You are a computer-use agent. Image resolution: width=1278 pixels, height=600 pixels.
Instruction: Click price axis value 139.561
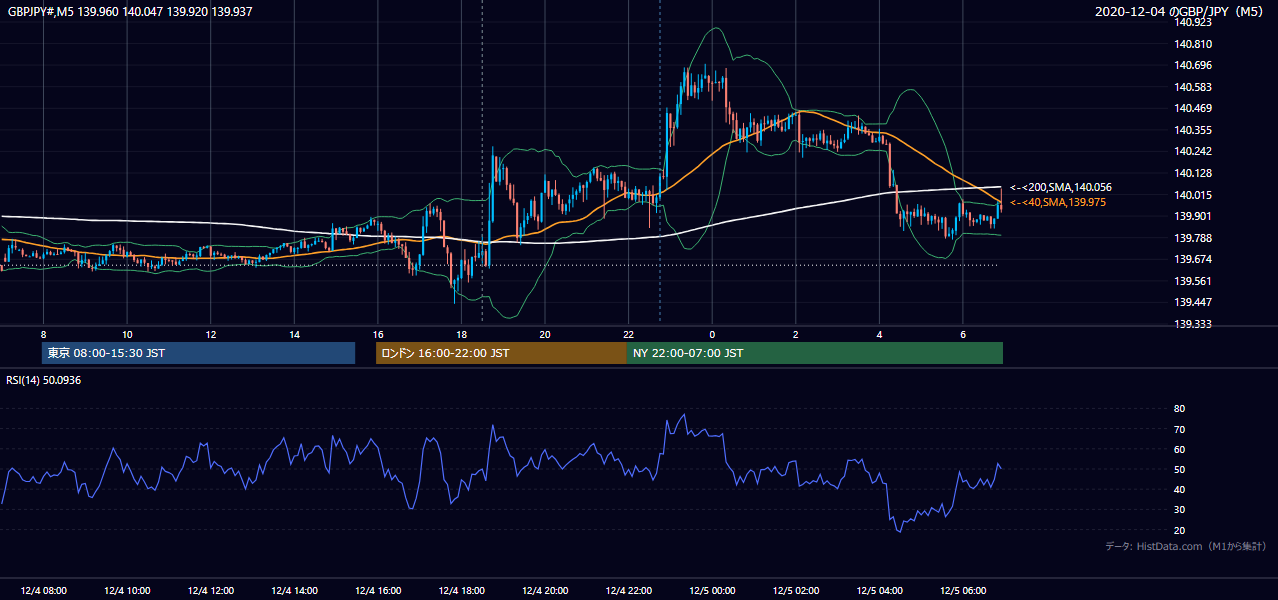pos(1194,281)
